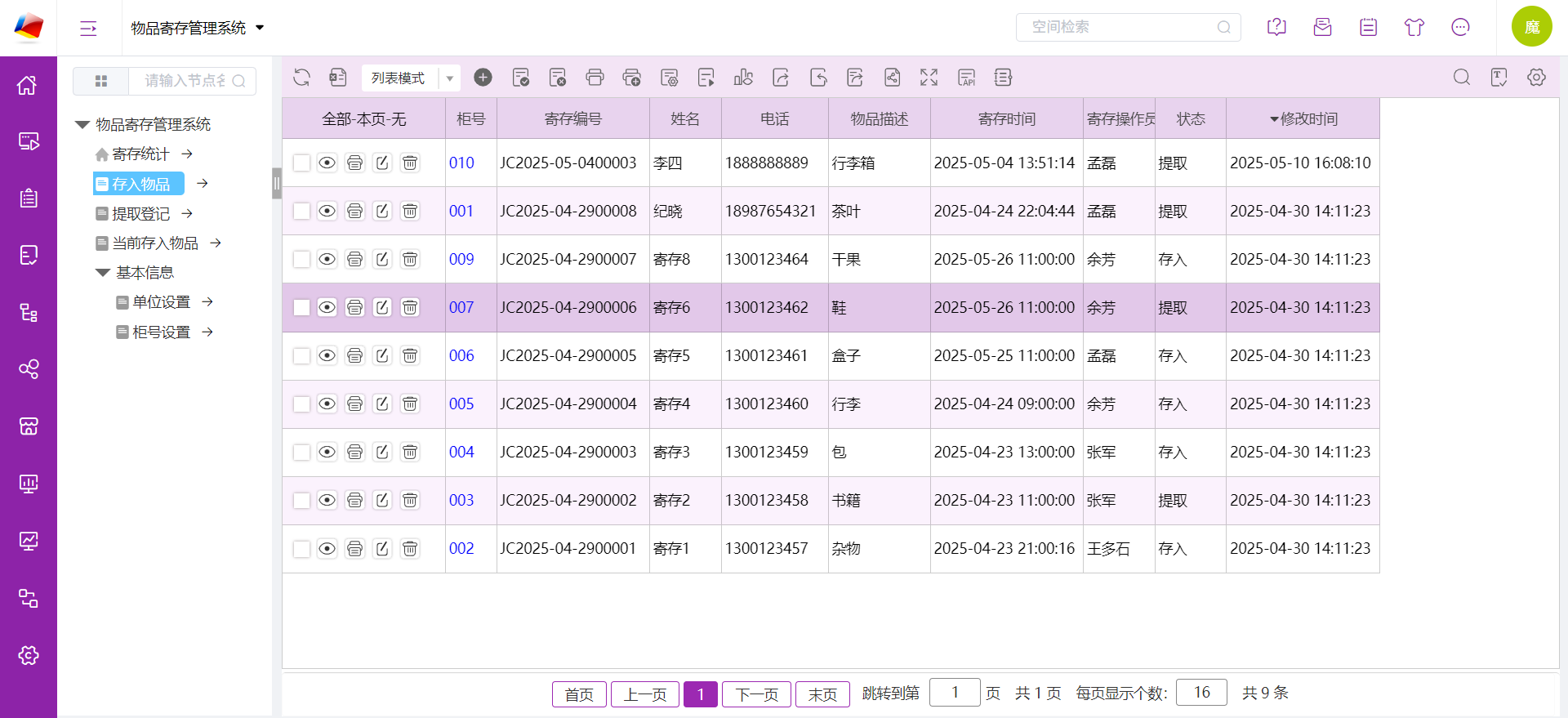Click the 全部-本页-无 selection header
The height and width of the screenshot is (718, 1568).
point(364,119)
